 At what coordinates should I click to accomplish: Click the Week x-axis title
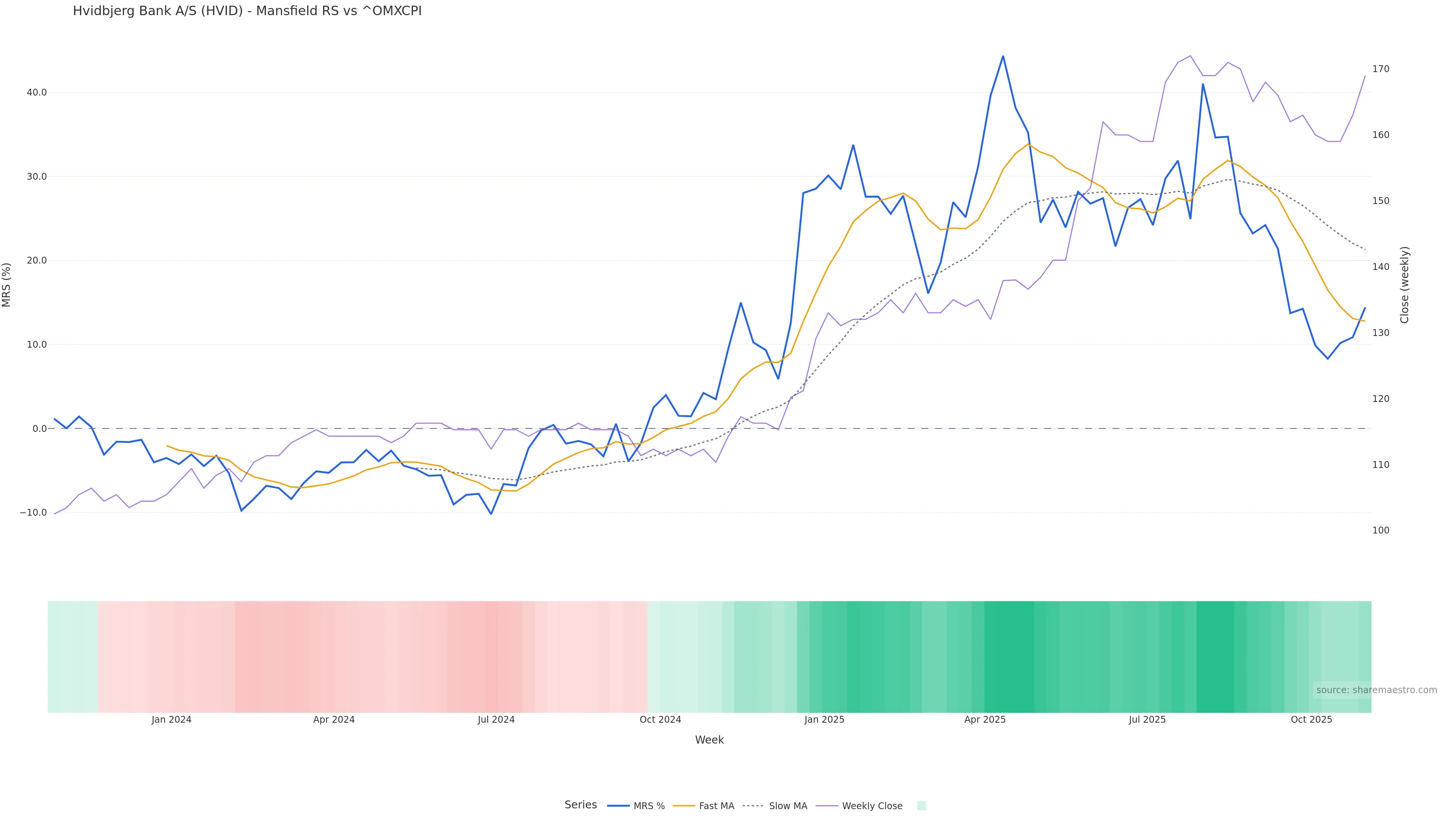709,740
